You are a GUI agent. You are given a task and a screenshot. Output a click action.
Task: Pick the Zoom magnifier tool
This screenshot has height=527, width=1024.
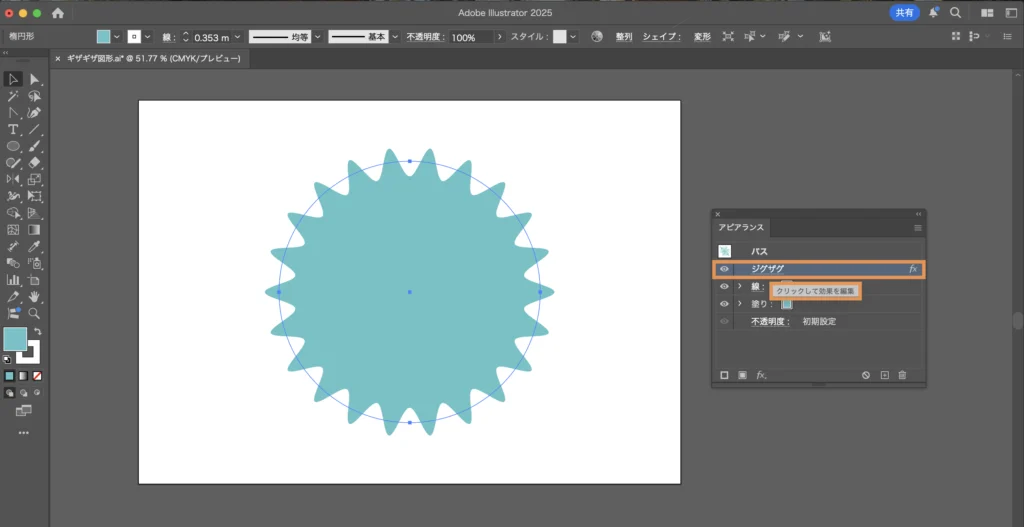[35, 314]
